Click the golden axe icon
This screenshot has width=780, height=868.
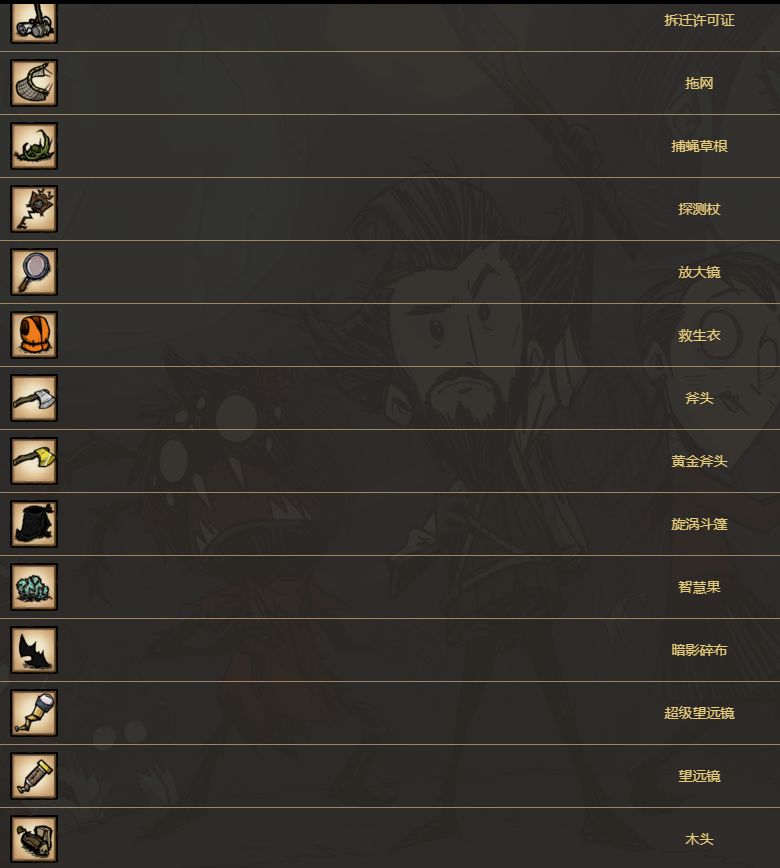pos(34,461)
